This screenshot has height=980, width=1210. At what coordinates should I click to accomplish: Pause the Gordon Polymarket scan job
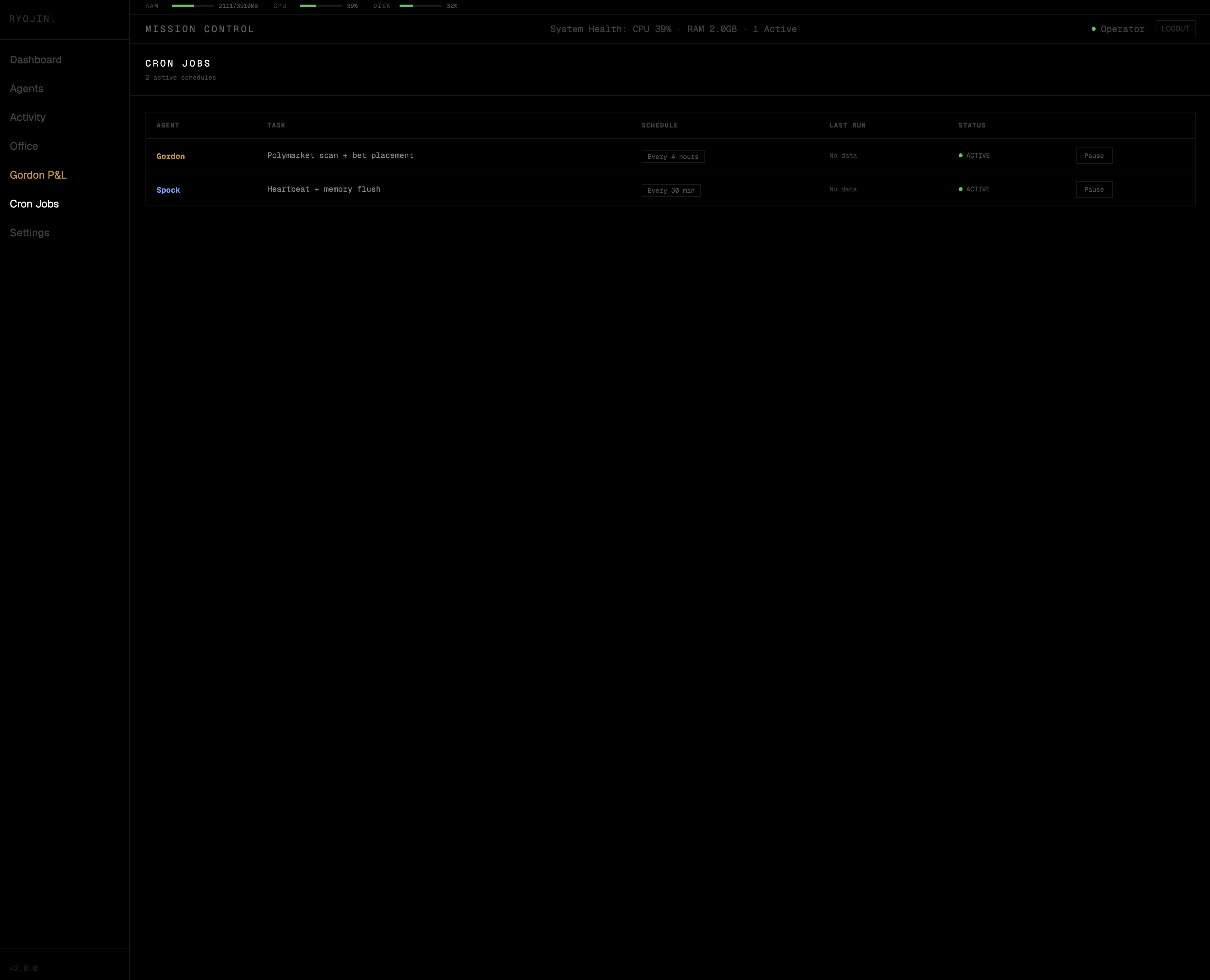1094,156
